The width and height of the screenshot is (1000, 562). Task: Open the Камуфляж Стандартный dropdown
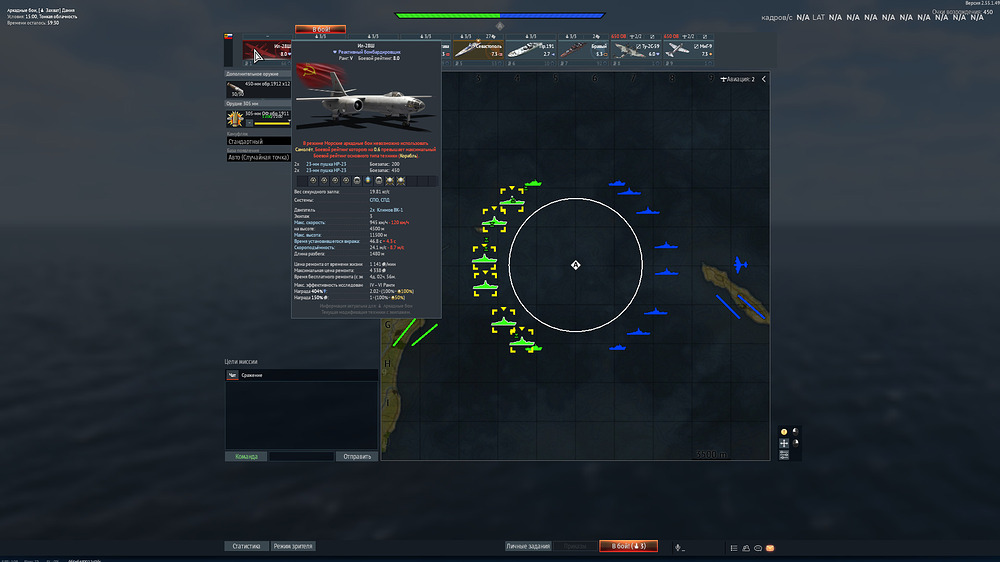(256, 142)
